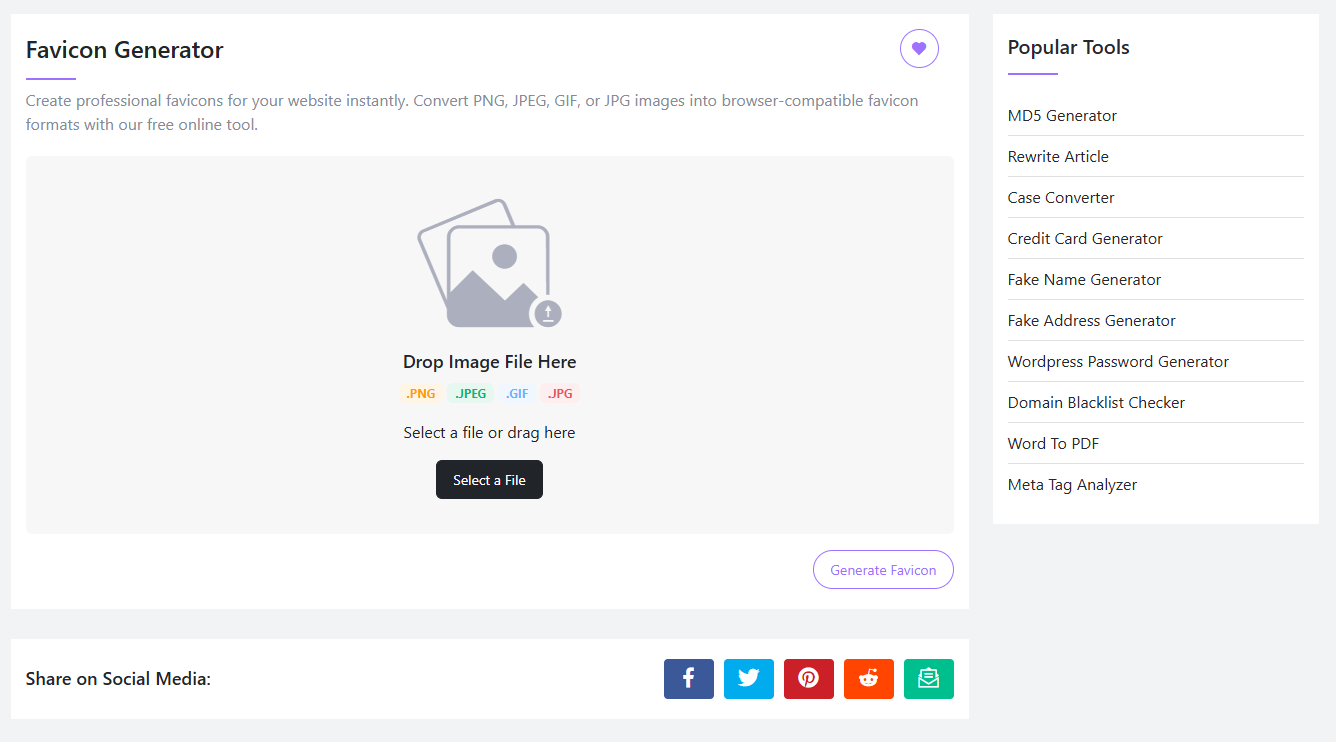Click the image upload placeholder icon
This screenshot has width=1336, height=742.
click(486, 262)
